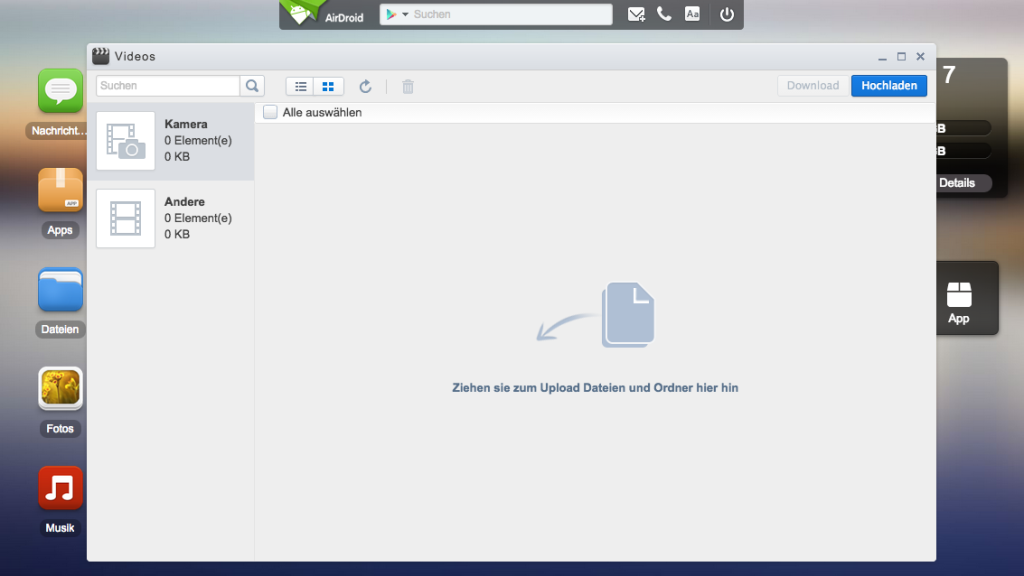1024x576 pixels.
Task: Open the Musik desktop icon
Action: [x=60, y=488]
